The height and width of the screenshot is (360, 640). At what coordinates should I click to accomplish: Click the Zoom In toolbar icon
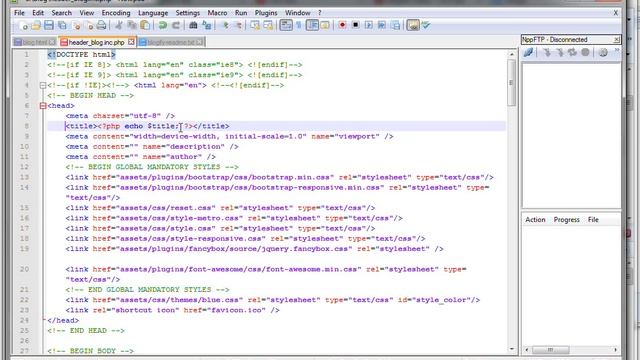tap(225, 25)
